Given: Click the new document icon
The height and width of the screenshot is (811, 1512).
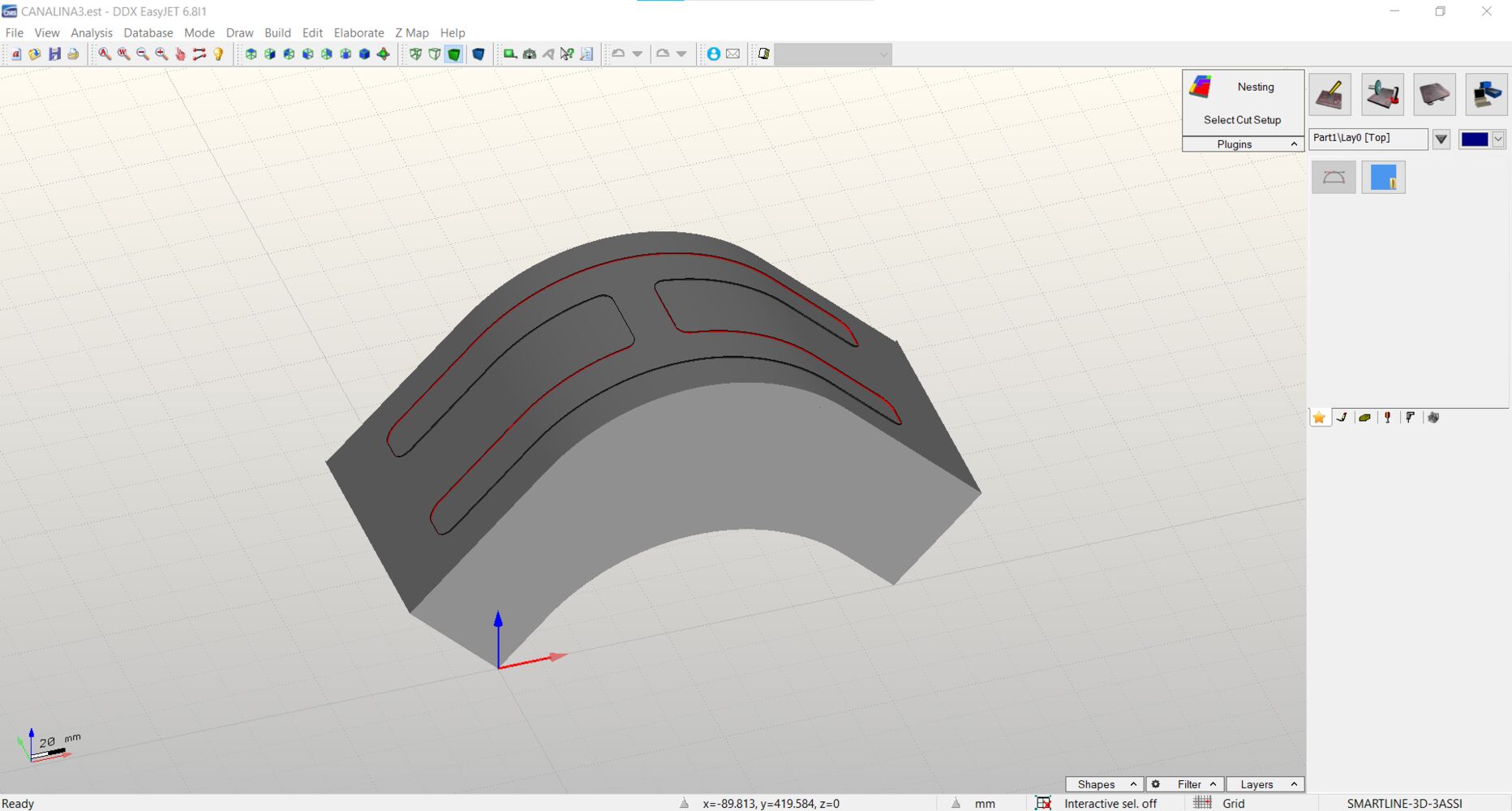Looking at the screenshot, I should tap(16, 54).
